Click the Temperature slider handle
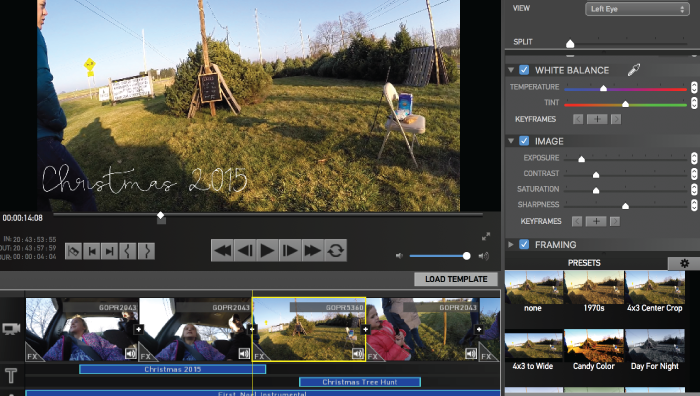The width and height of the screenshot is (700, 396). (x=603, y=88)
